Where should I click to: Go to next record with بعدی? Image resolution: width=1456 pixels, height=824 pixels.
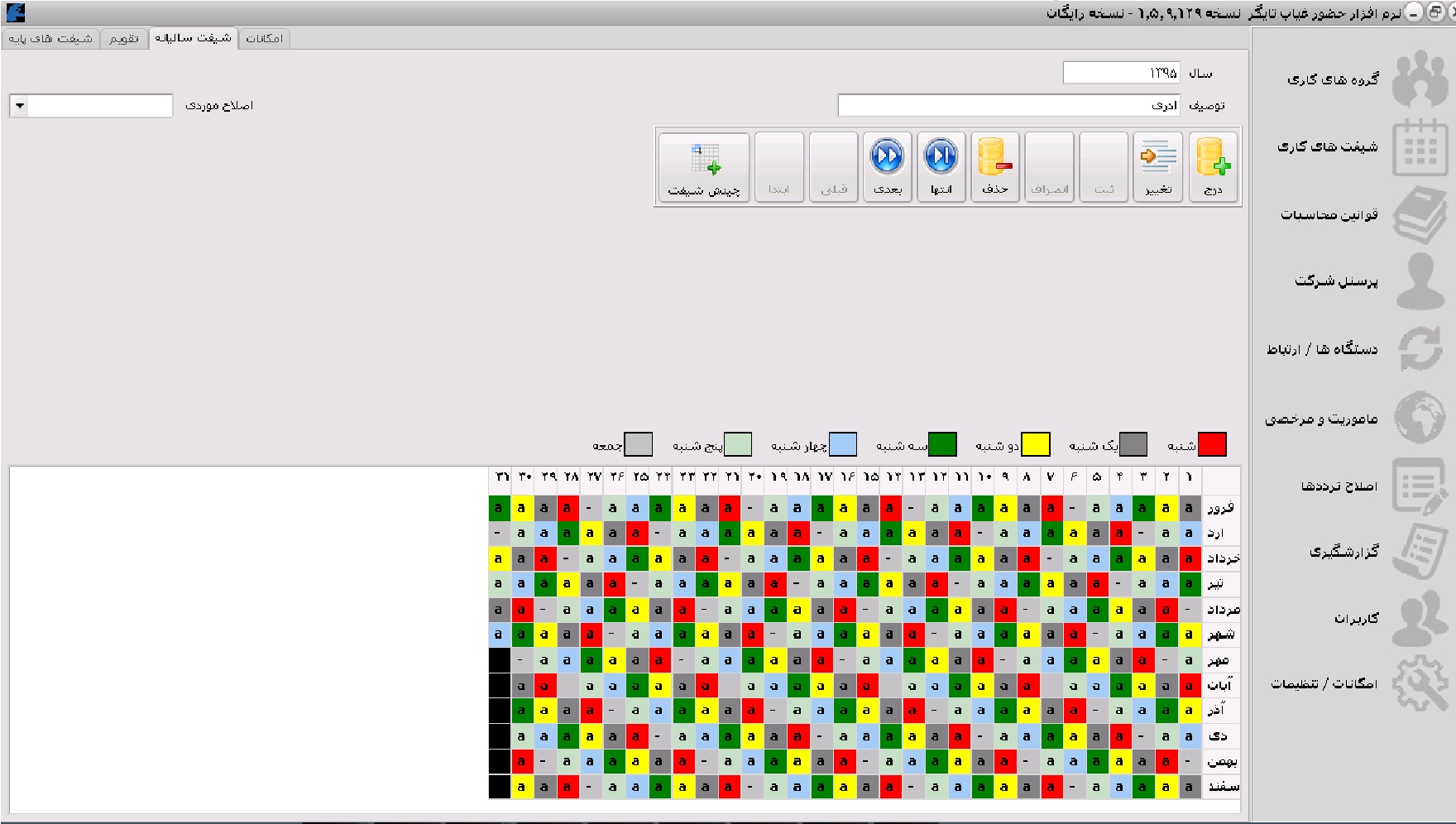888,166
